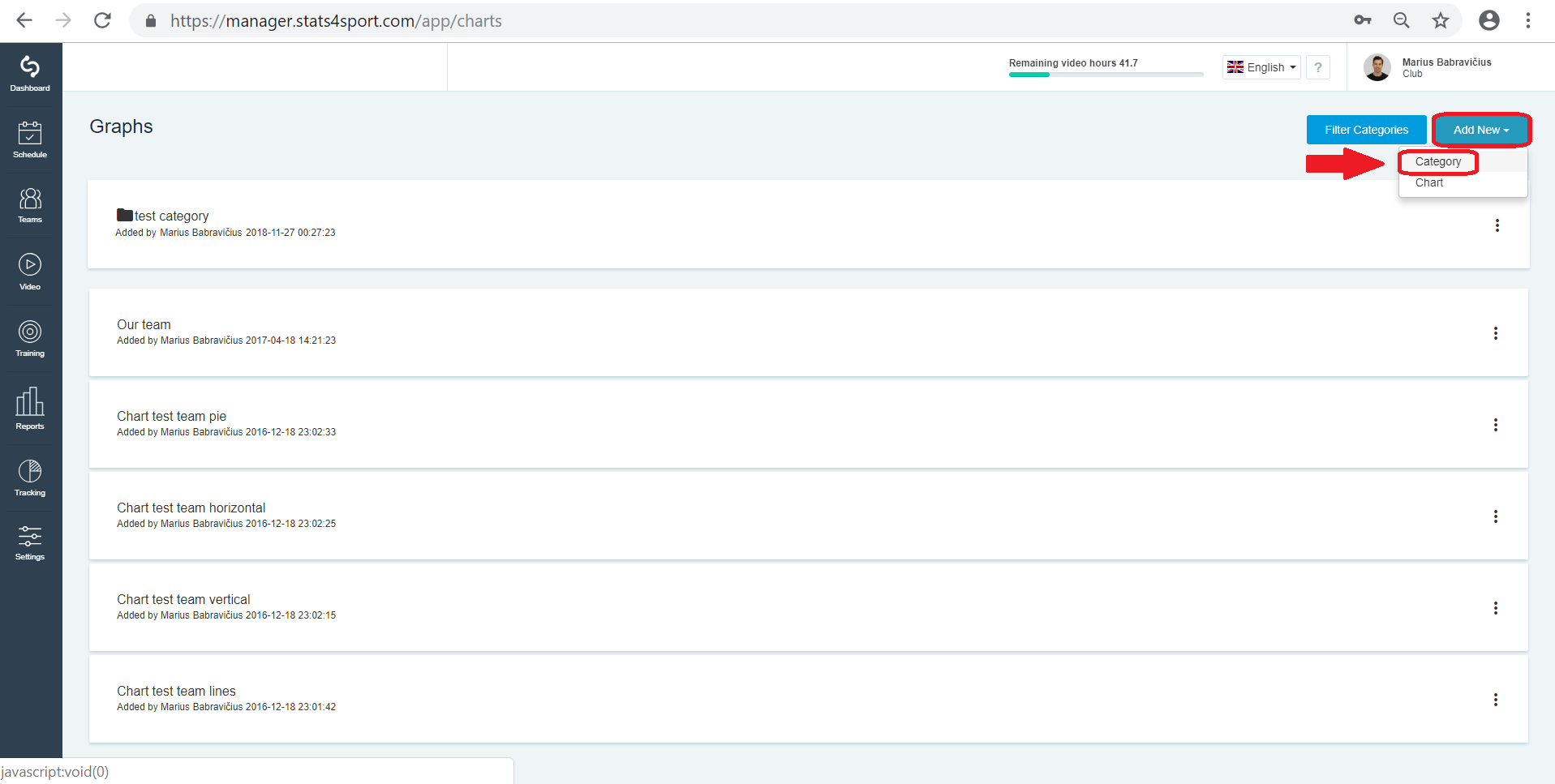Click the Filter Categories button

coord(1366,130)
